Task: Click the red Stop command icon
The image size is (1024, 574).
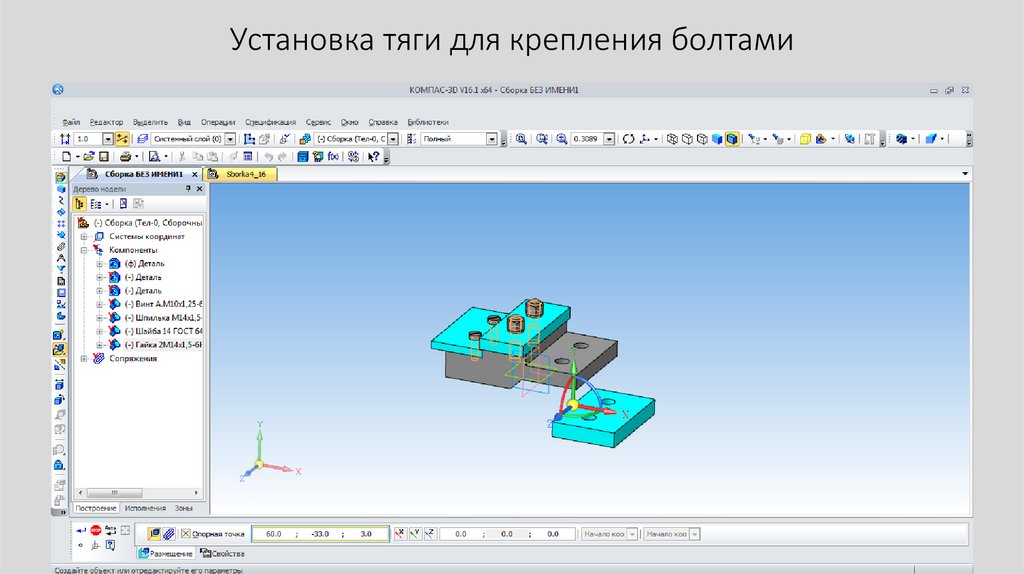Action: tap(96, 530)
